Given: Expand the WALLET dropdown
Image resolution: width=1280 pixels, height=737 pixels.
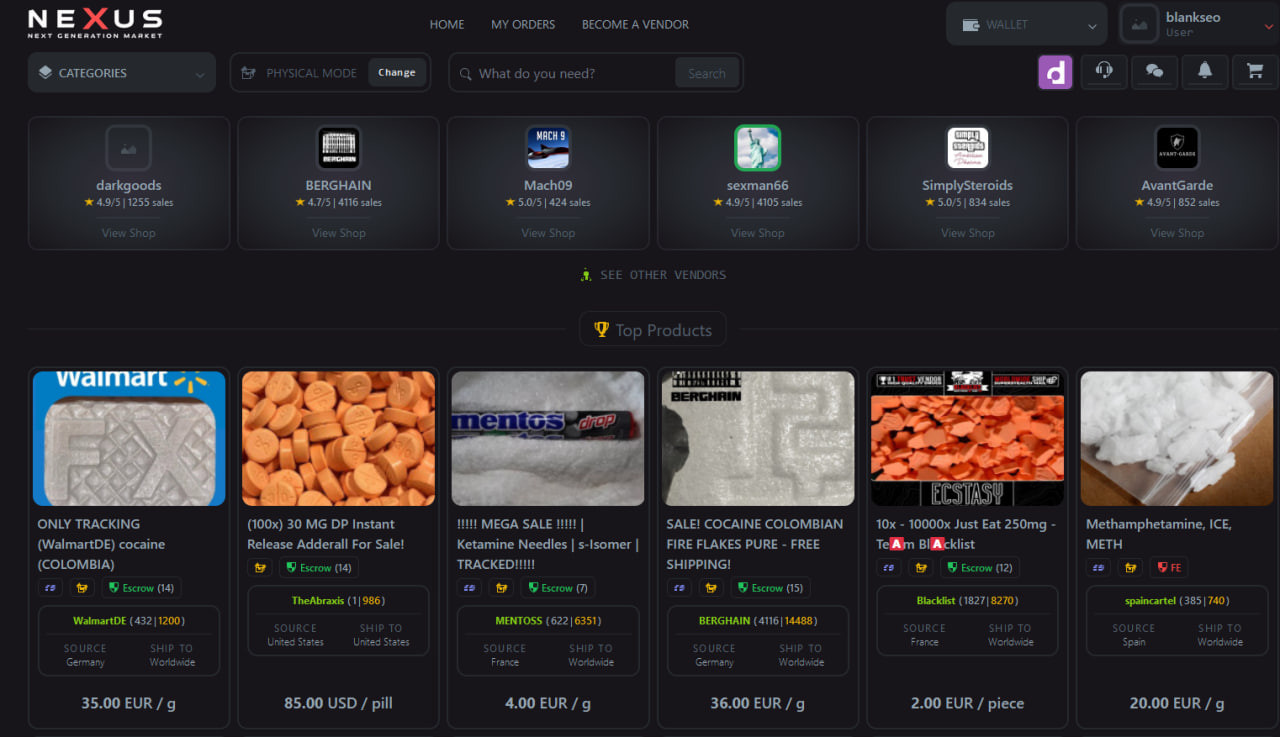Looking at the screenshot, I should 1026,24.
